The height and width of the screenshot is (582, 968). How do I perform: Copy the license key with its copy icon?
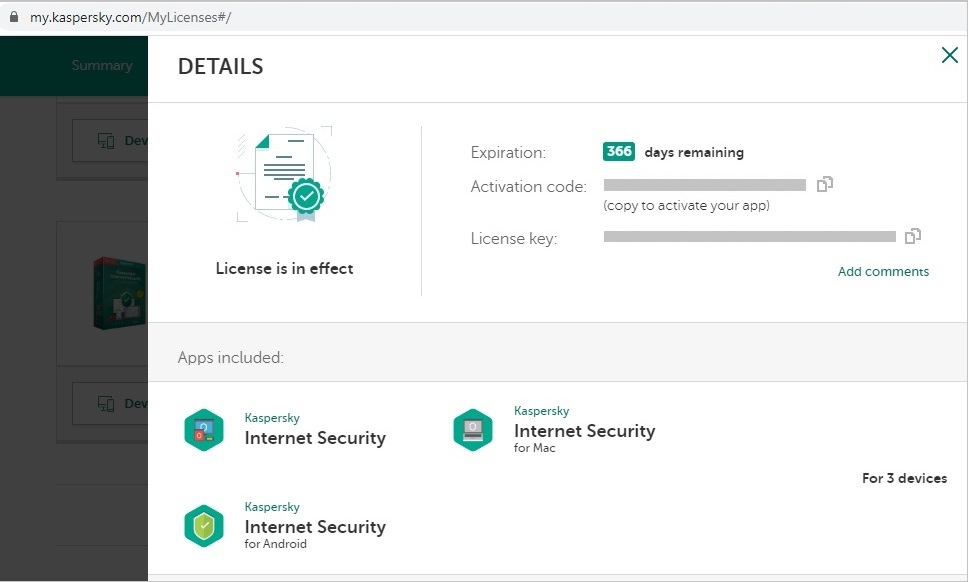point(912,236)
